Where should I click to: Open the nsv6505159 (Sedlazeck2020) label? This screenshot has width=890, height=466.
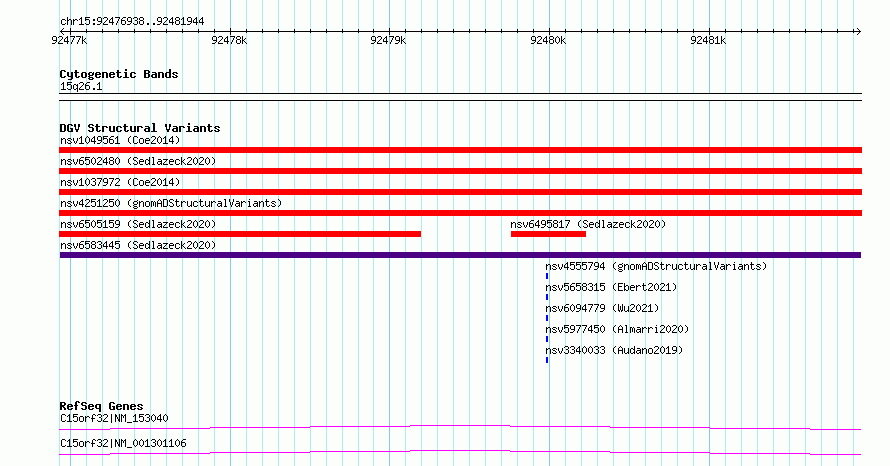[138, 224]
